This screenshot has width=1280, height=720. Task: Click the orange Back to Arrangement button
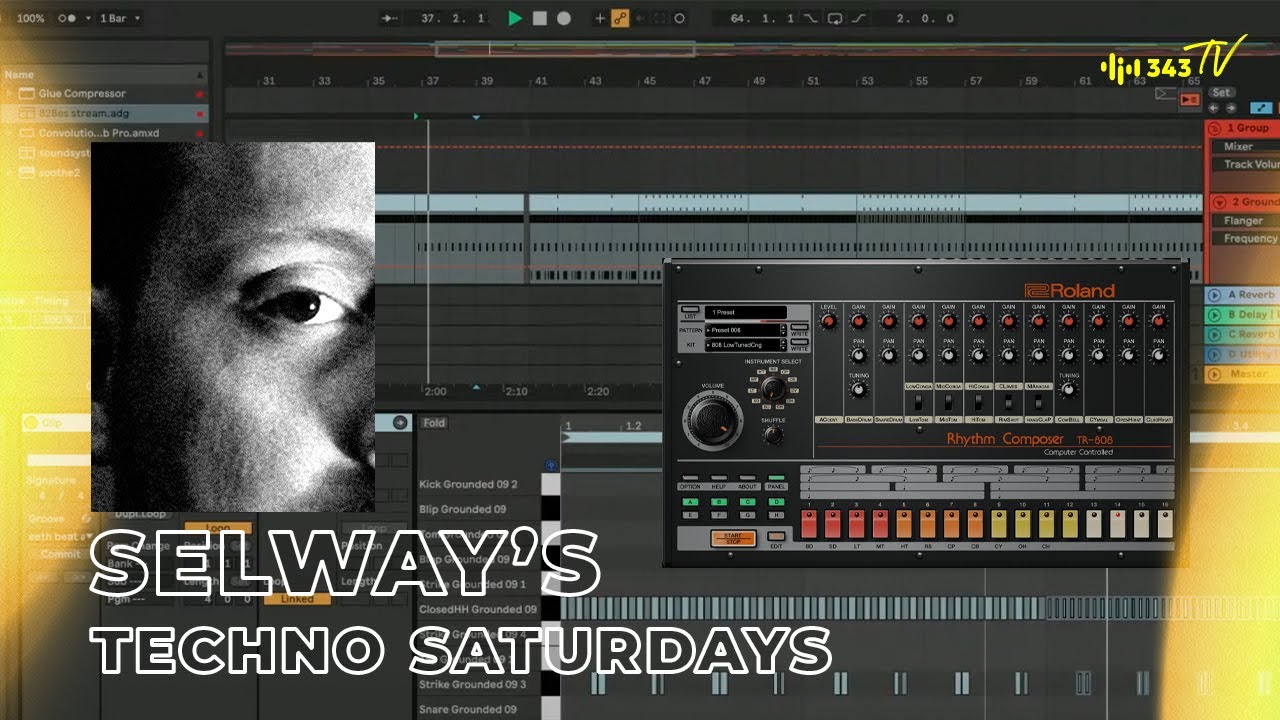point(1189,99)
